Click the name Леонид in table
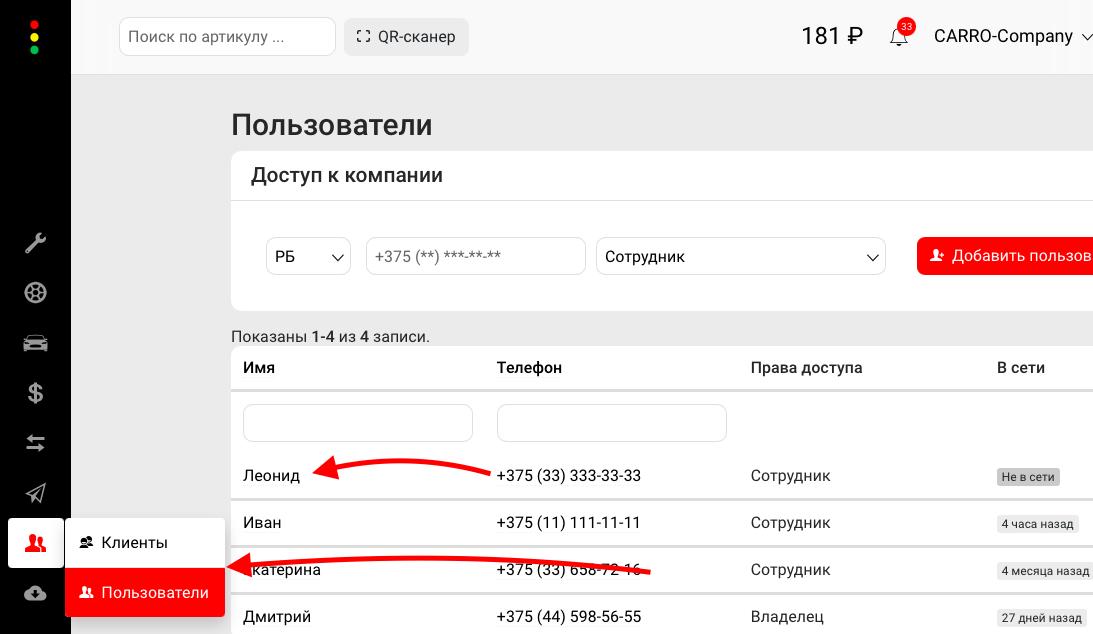1093x634 pixels. pyautogui.click(x=271, y=476)
